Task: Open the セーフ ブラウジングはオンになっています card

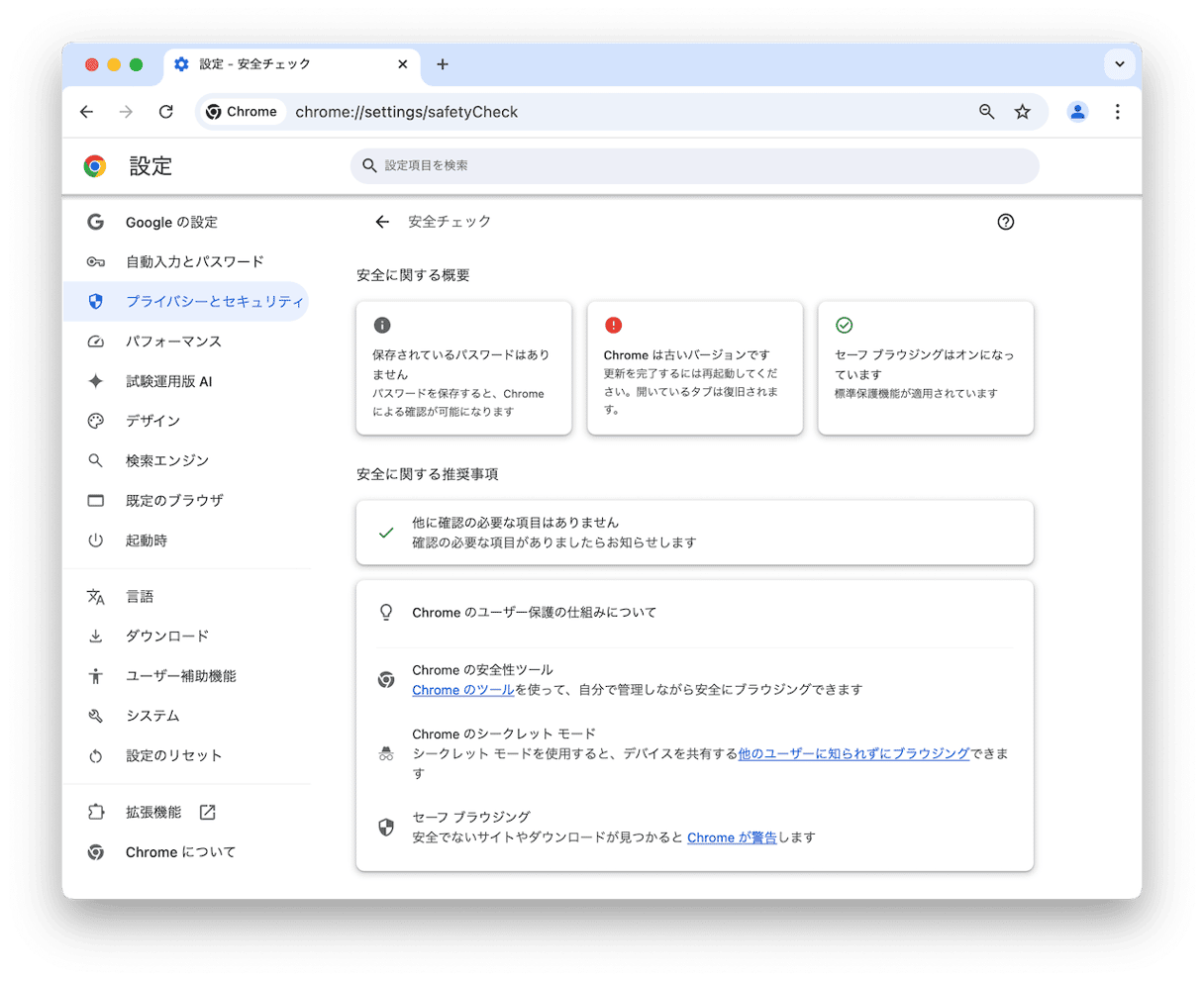Action: [x=926, y=368]
